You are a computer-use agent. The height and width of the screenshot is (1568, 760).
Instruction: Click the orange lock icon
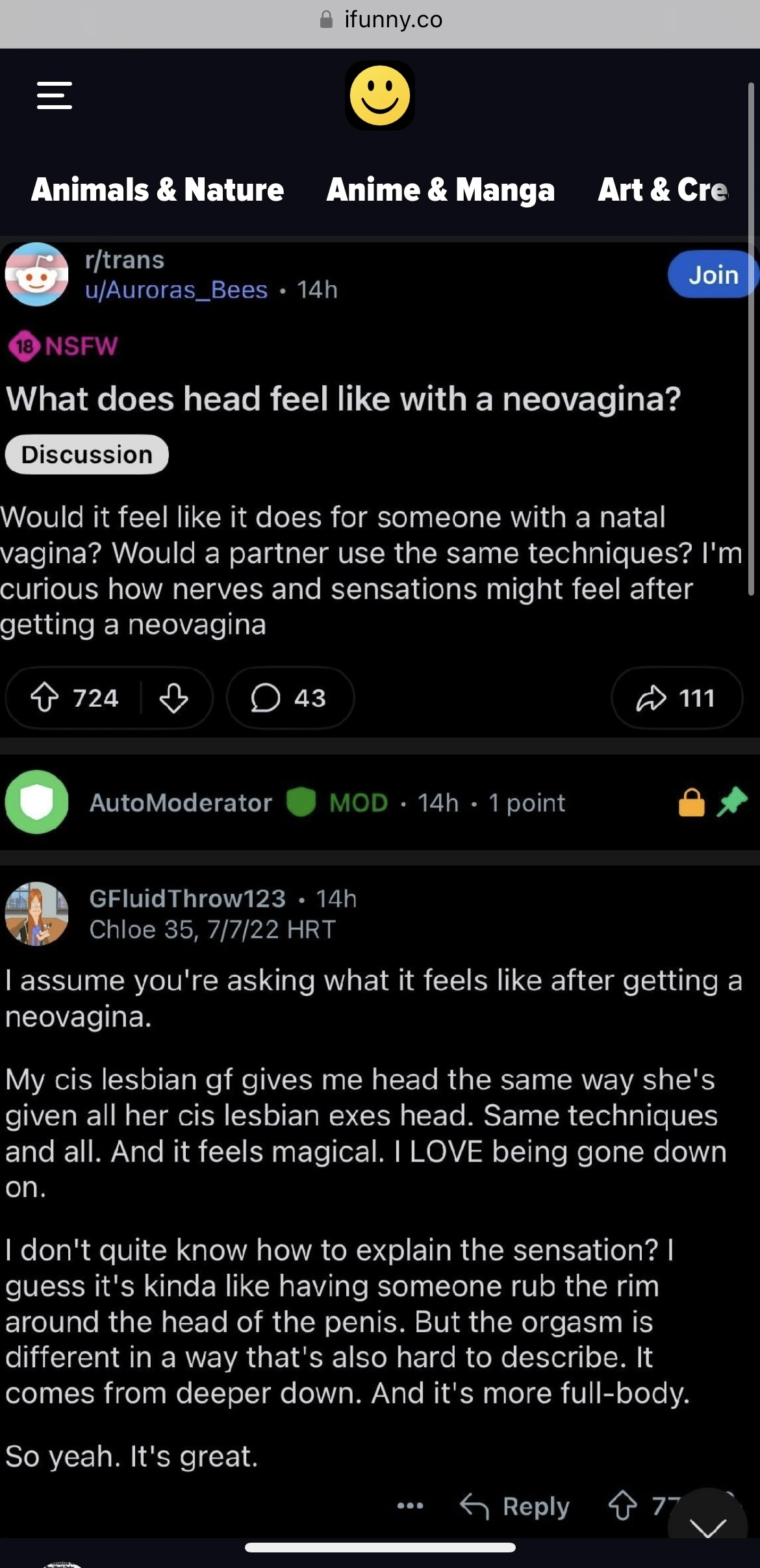(x=691, y=802)
